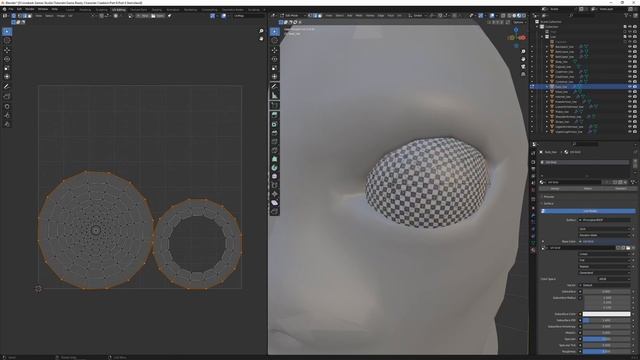The width and height of the screenshot is (640, 360).
Task: Select the Pinch tool in UV editor toolbar
Action: 7,124
